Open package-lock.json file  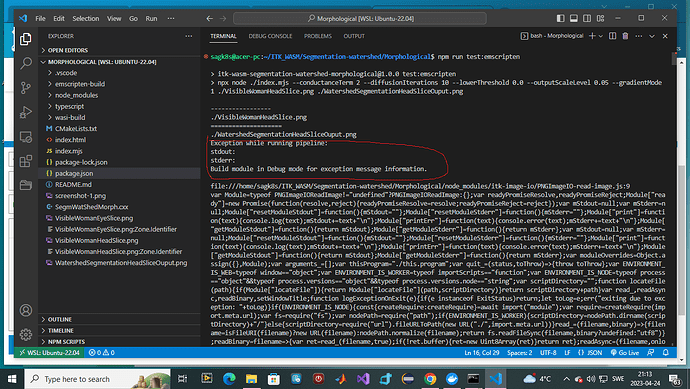point(119,162)
